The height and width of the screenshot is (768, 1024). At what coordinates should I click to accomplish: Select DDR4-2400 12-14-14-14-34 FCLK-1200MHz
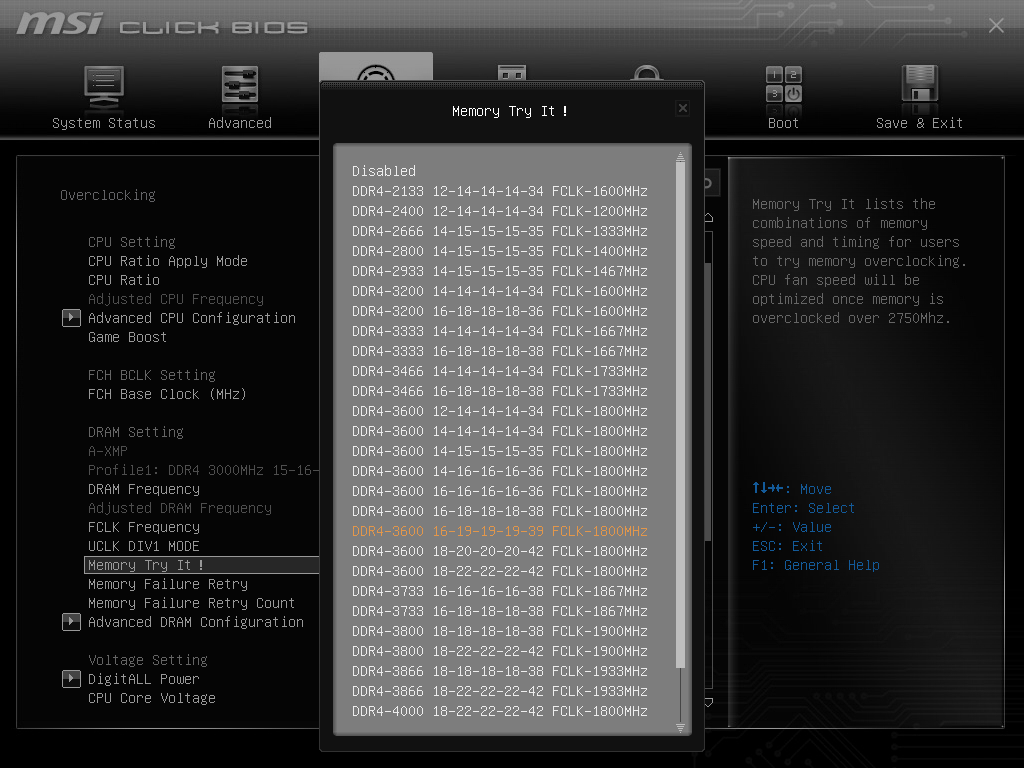[500, 212]
